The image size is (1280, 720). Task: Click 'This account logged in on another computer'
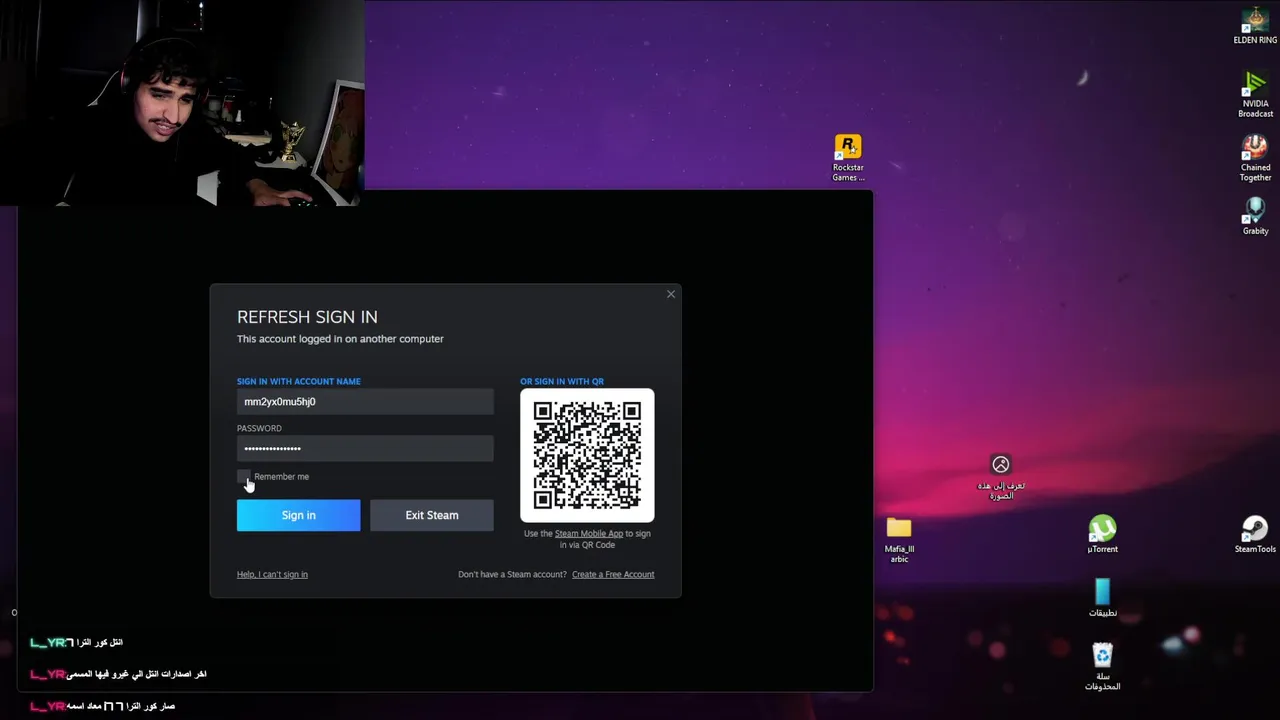340,339
